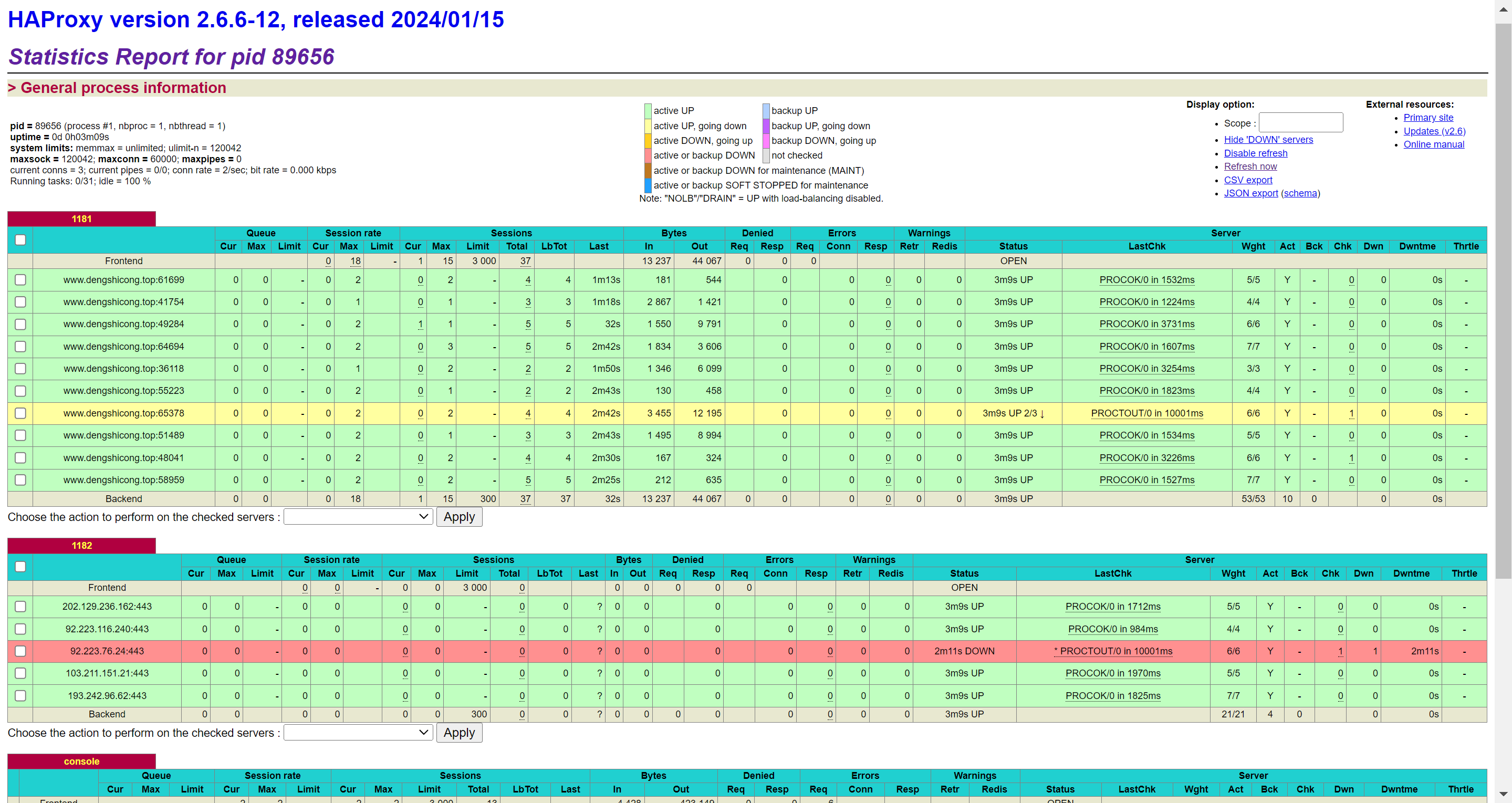Click the blue 'backup UP' legend swatch
1512x803 pixels.
766,111
